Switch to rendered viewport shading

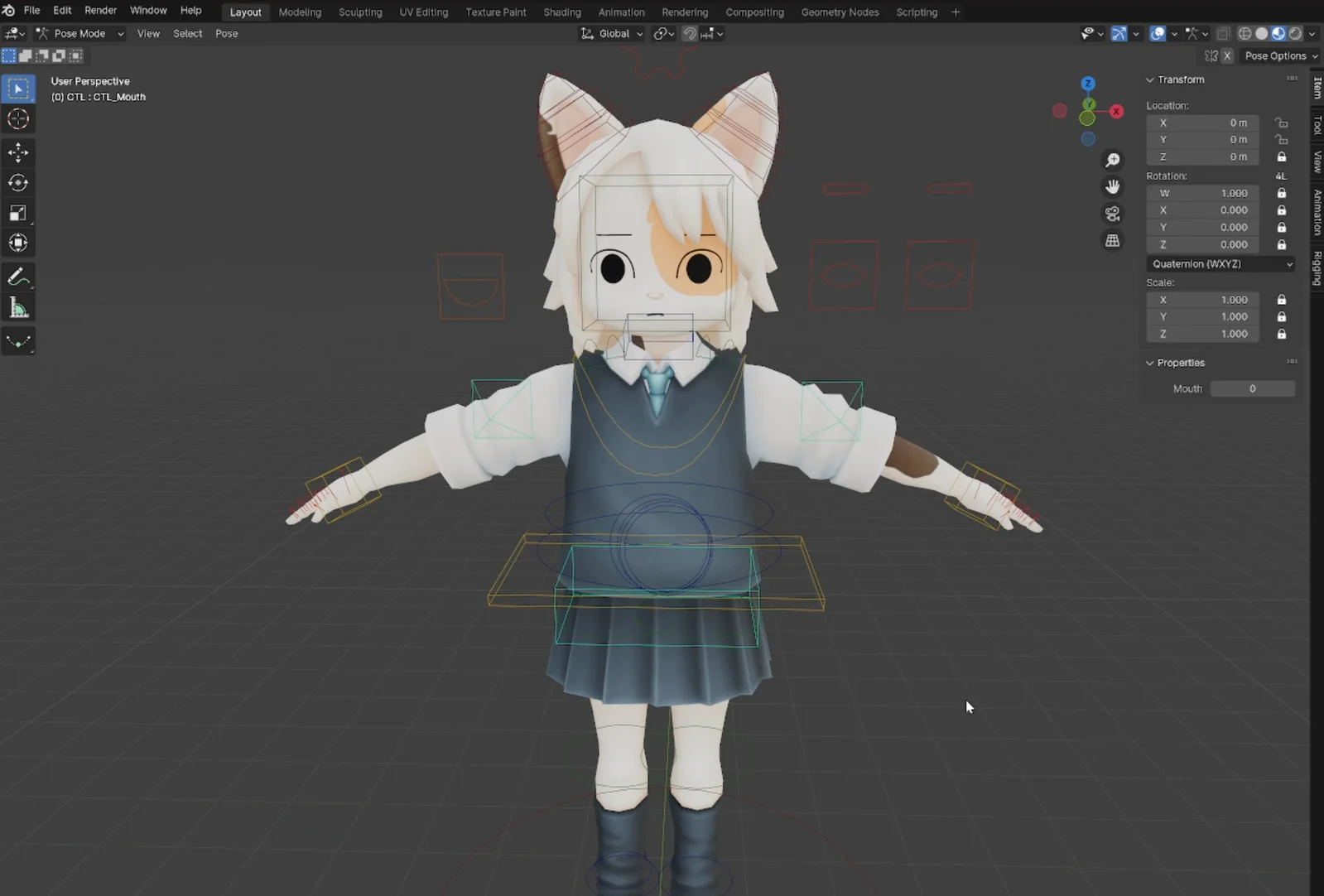tap(1295, 33)
